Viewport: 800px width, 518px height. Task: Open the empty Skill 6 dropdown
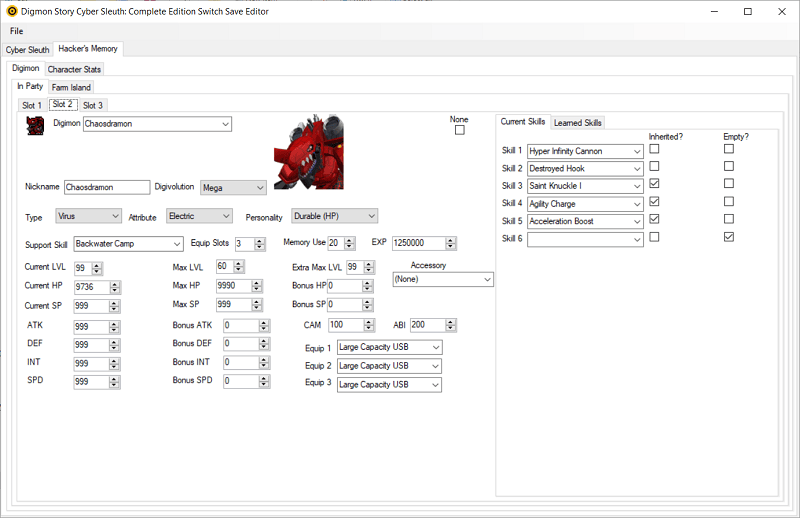pyautogui.click(x=585, y=239)
